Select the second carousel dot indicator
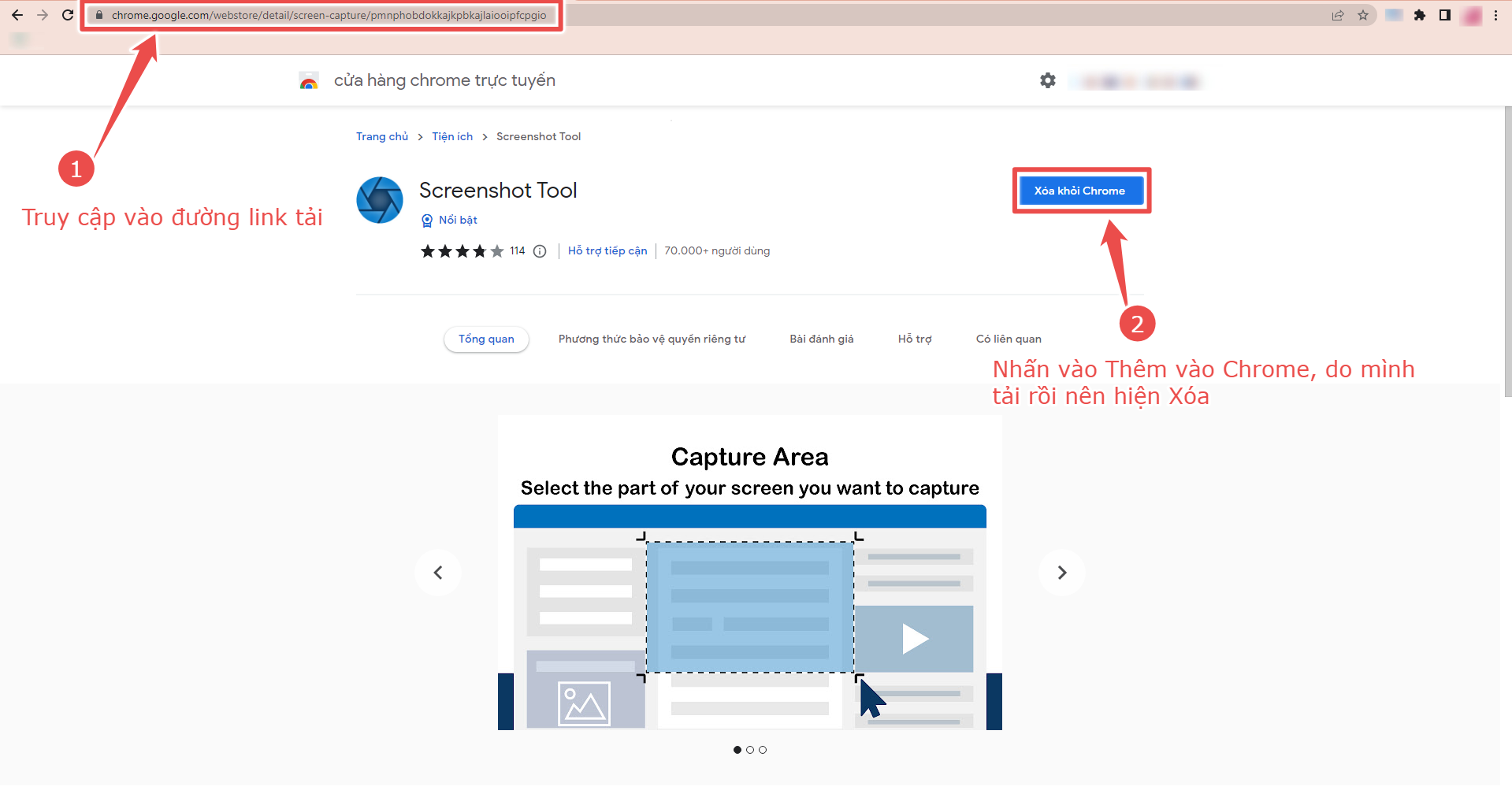This screenshot has width=1512, height=790. pos(749,750)
